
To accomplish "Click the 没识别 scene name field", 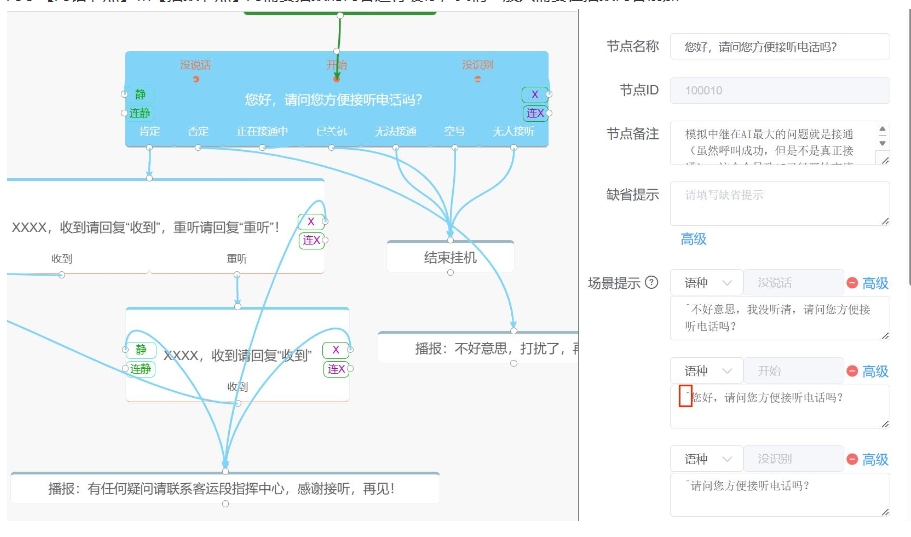I will (793, 459).
